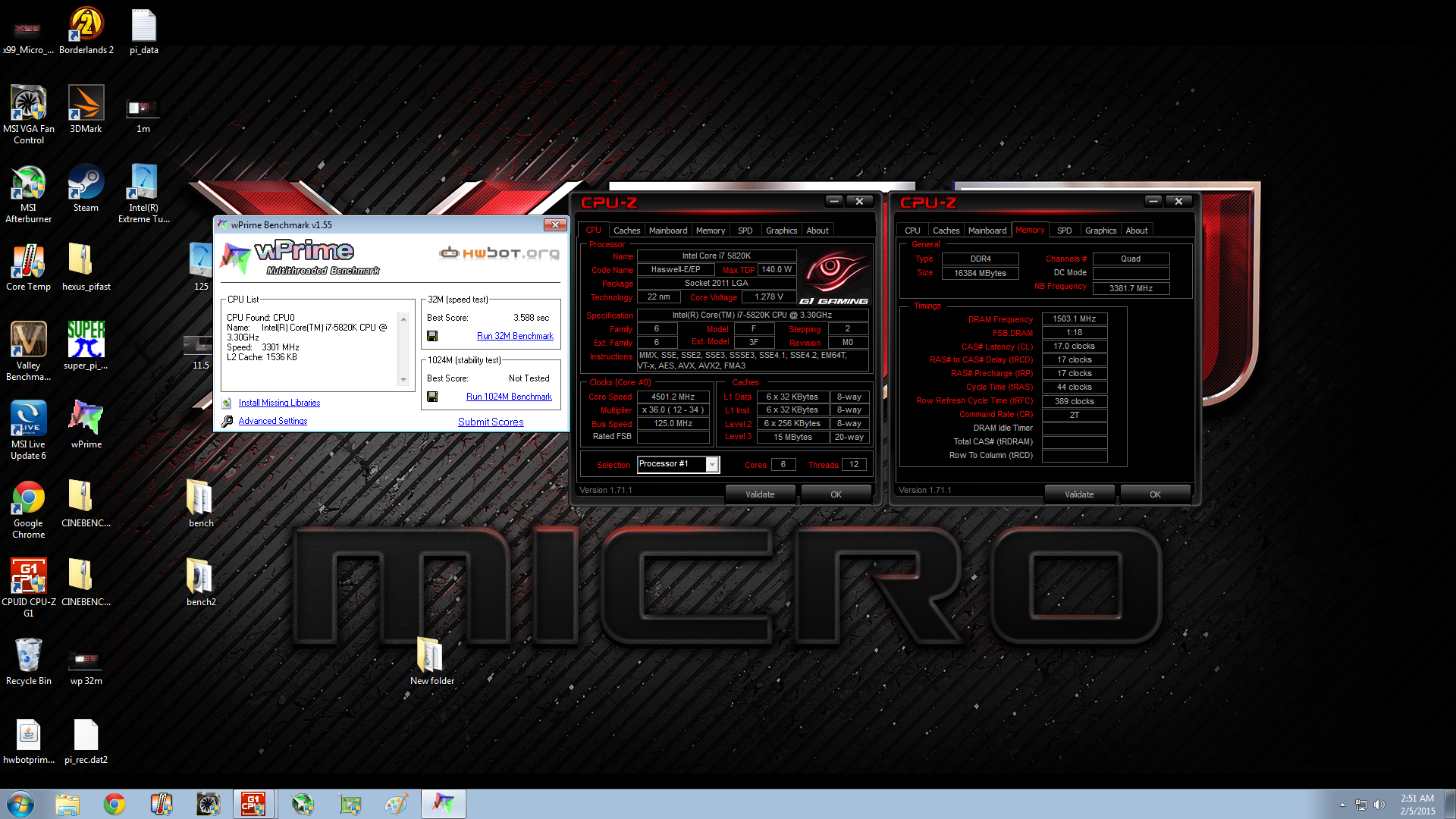This screenshot has height=819, width=1456.
Task: Click the CPU List scrollbar down arrow
Action: coord(403,380)
